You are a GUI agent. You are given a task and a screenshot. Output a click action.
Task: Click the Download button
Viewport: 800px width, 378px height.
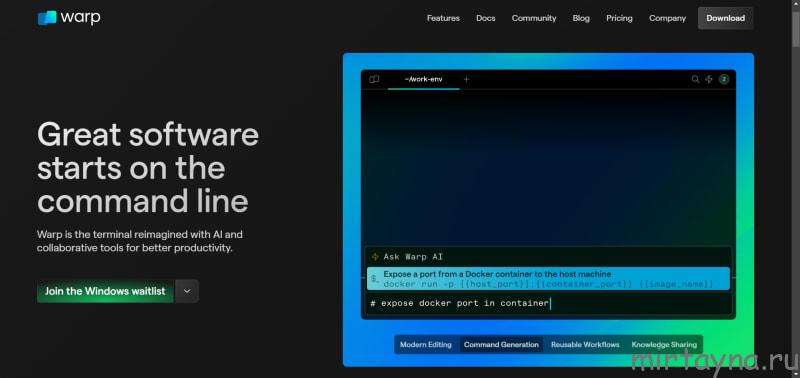[x=726, y=18]
